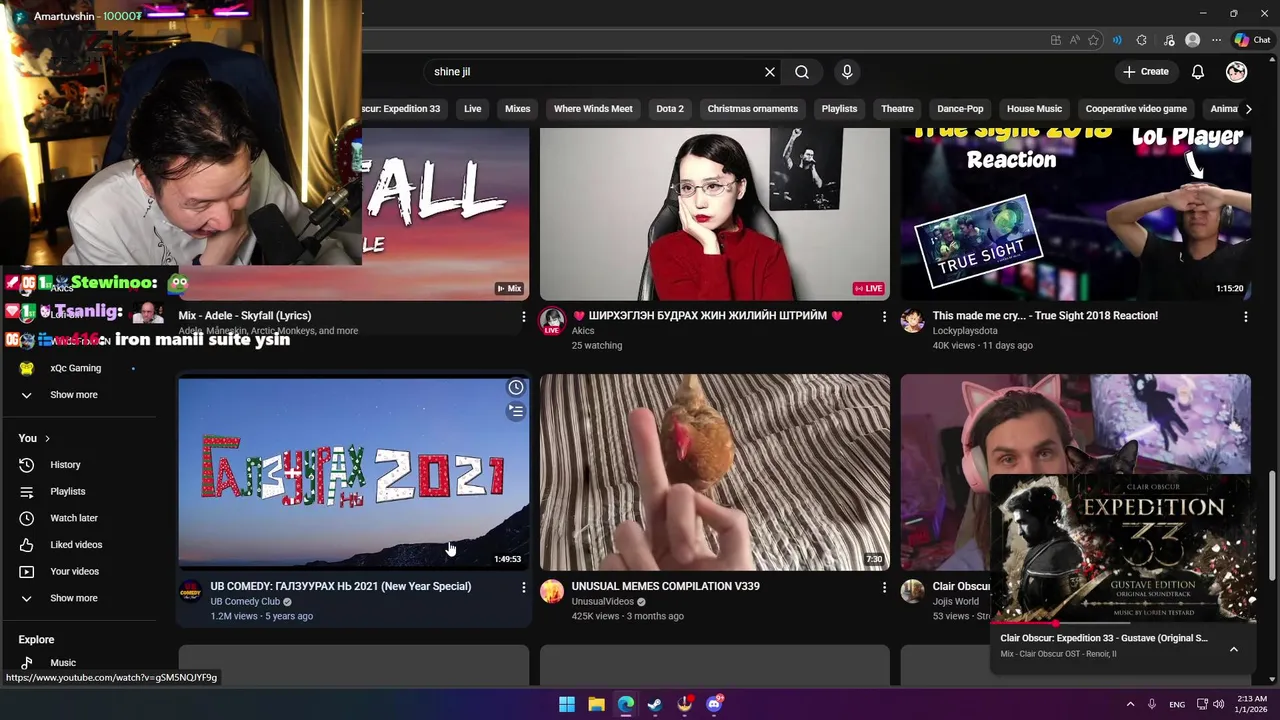Open the You section chevron
1280x720 pixels.
coord(47,438)
